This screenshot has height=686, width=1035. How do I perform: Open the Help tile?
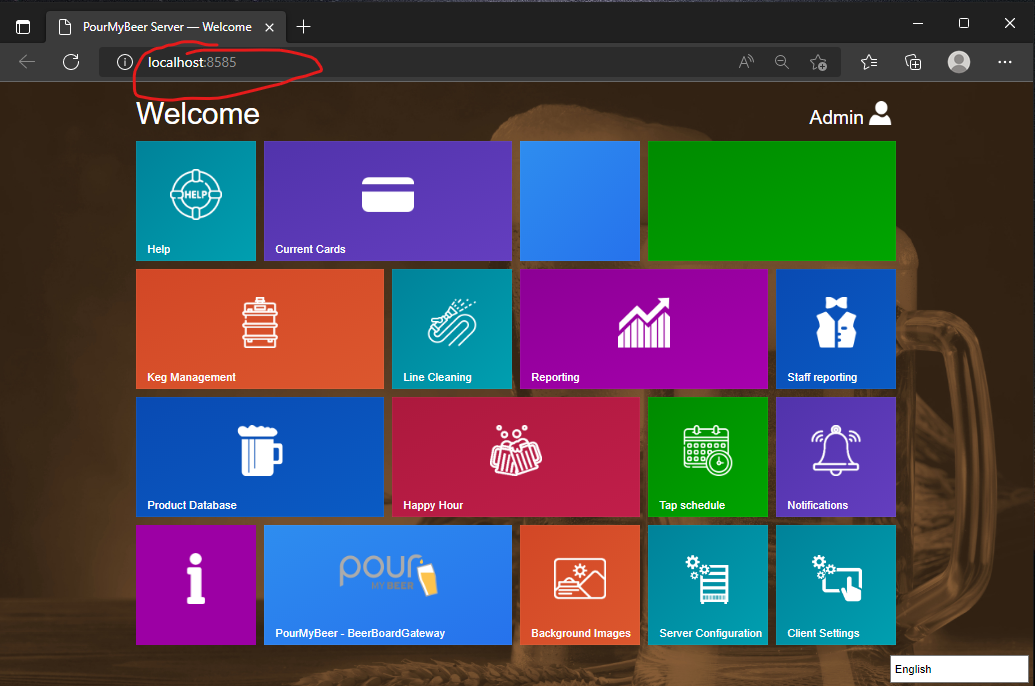point(196,201)
